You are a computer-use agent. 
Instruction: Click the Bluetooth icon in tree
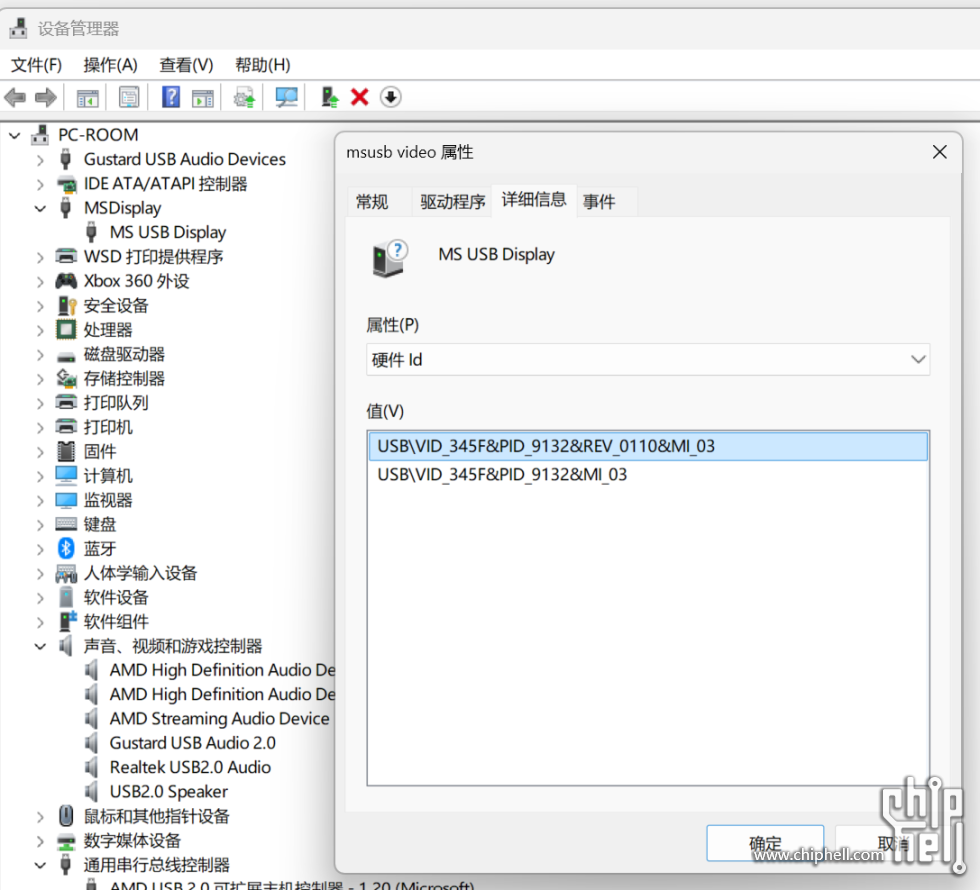pos(66,549)
